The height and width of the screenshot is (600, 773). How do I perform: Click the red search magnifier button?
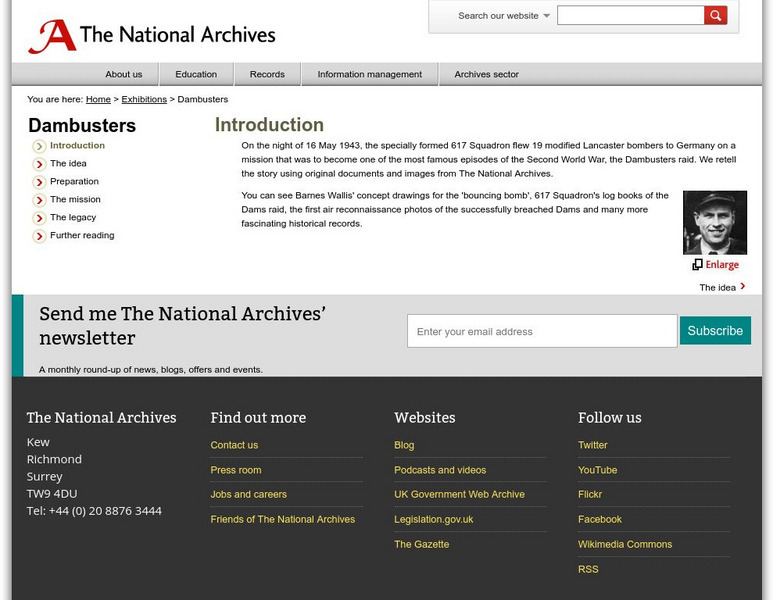715,15
